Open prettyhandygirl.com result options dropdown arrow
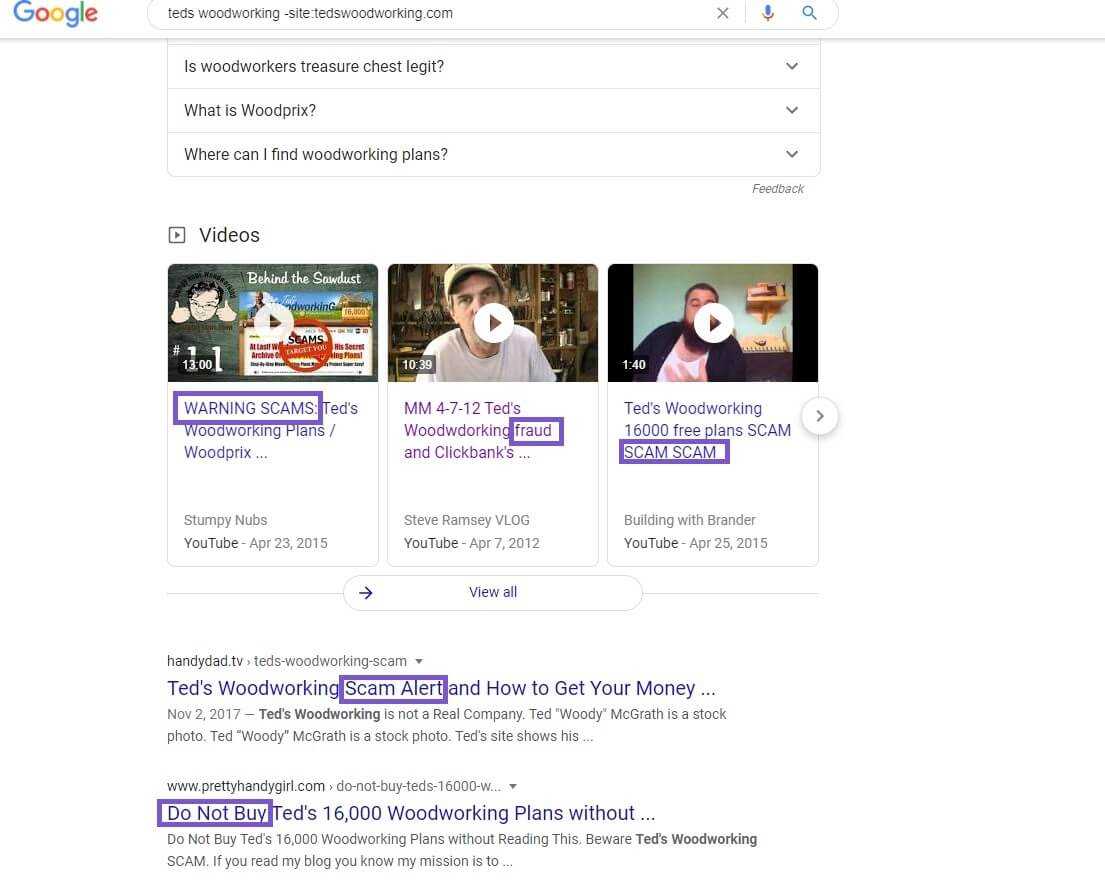1105x883 pixels. [513, 786]
